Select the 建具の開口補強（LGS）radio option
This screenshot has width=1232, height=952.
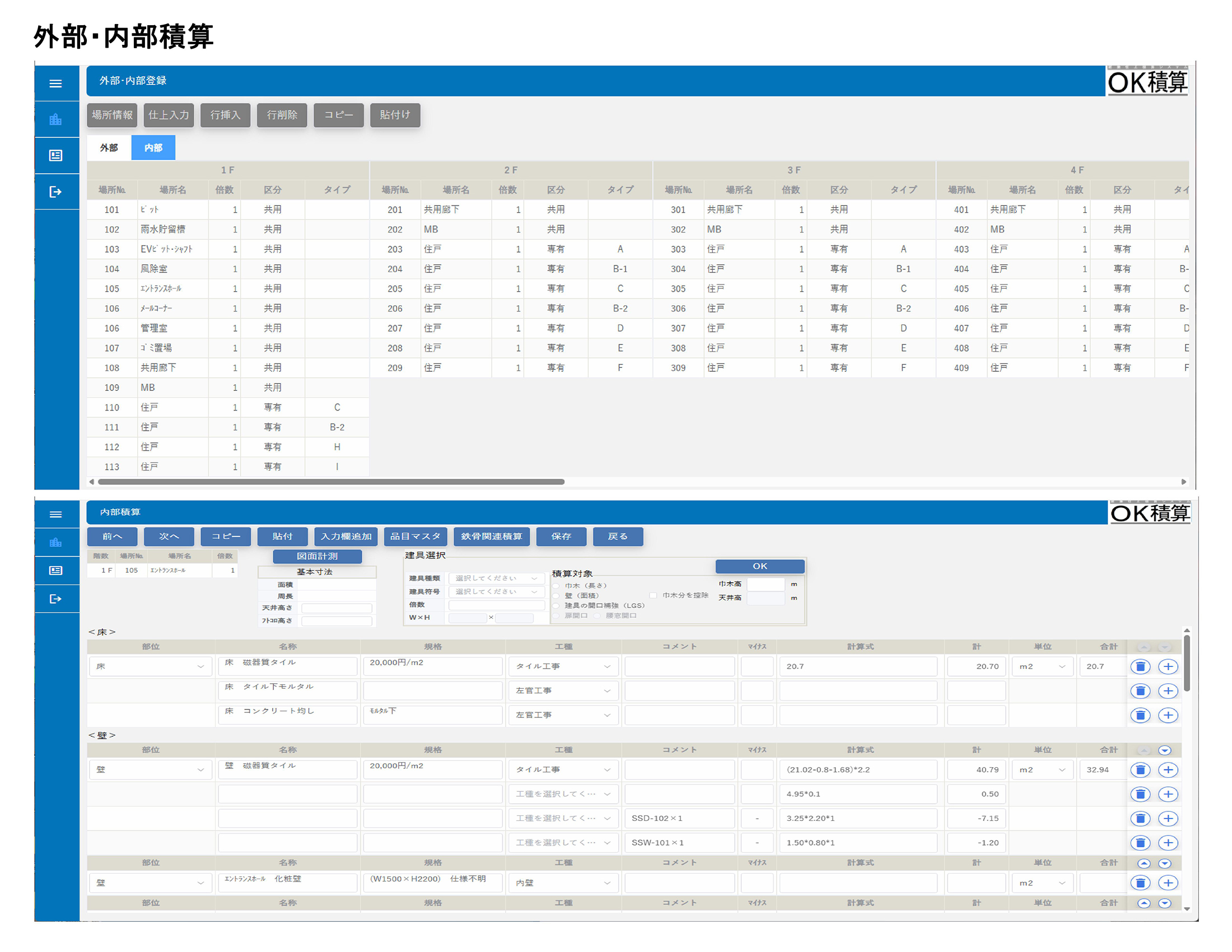tap(556, 605)
